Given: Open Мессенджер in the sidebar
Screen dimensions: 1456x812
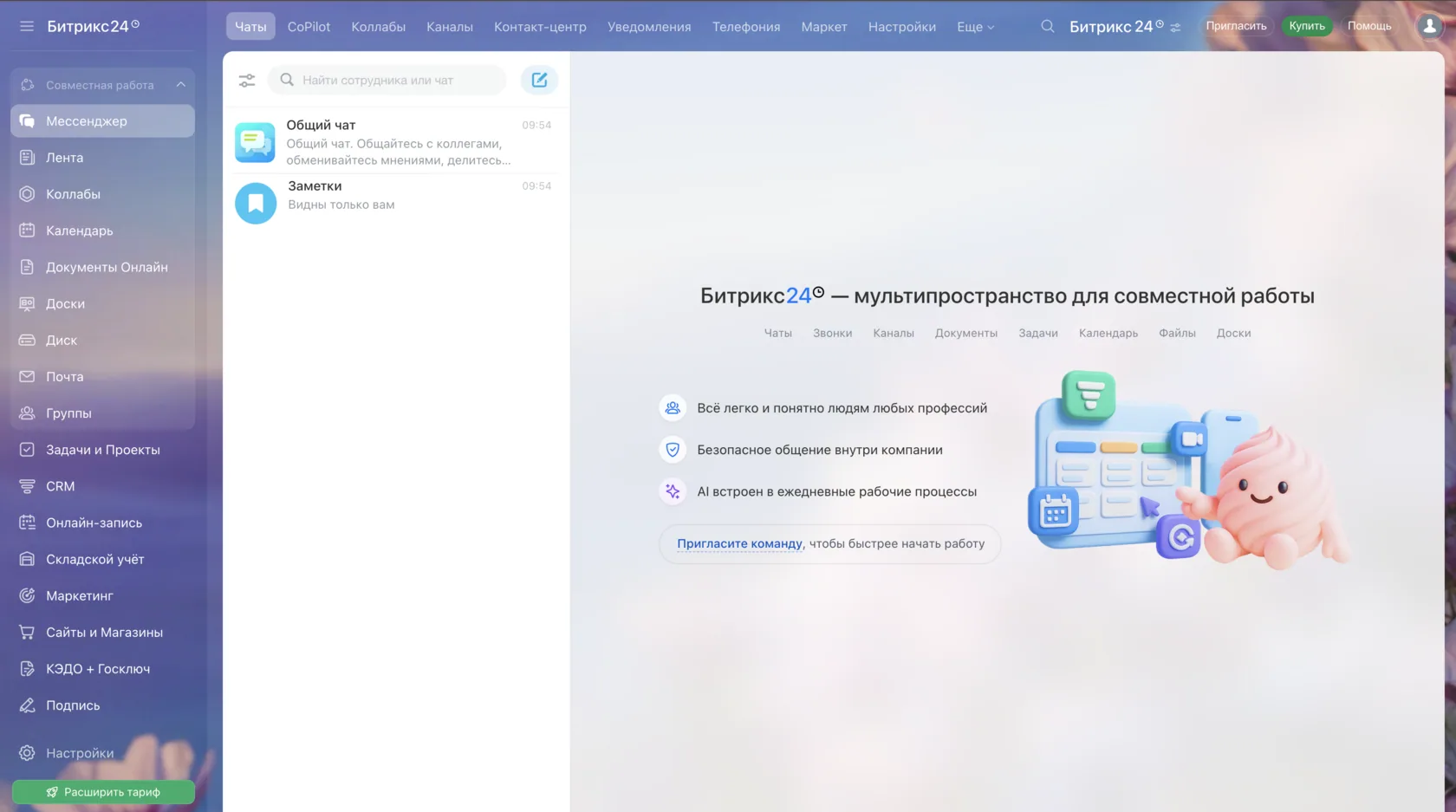Looking at the screenshot, I should click(102, 121).
